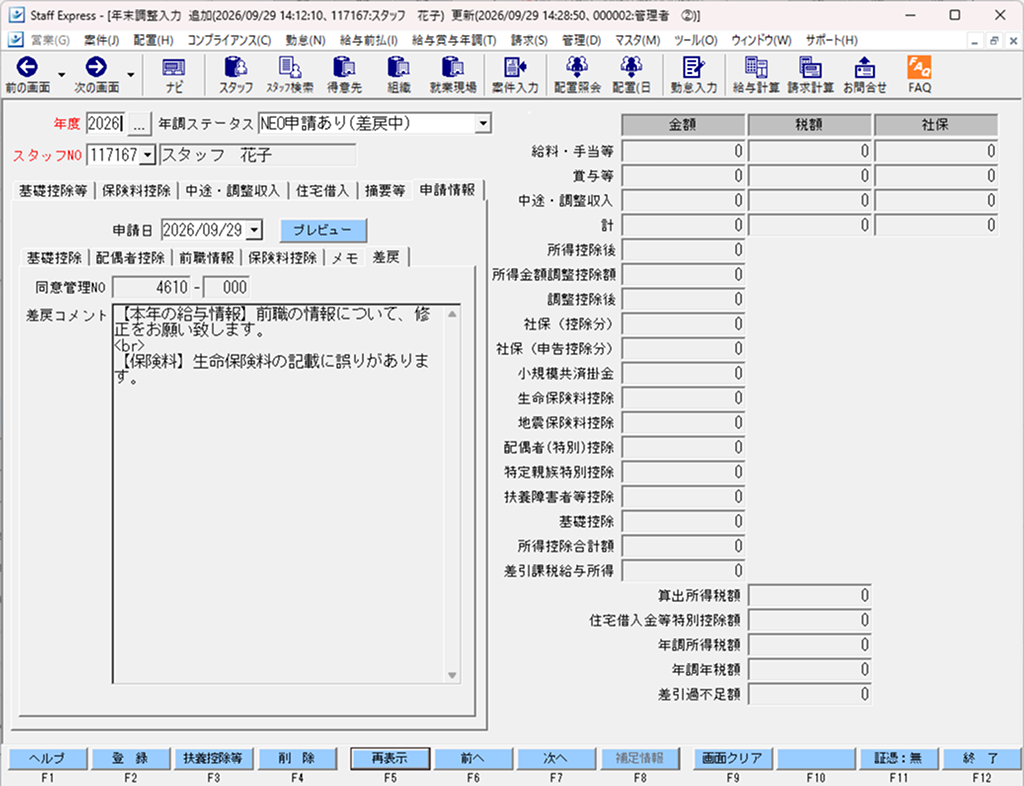This screenshot has height=786, width=1024.
Task: Click the scroll-down arrow of 差戻コメント box
Action: tap(453, 675)
